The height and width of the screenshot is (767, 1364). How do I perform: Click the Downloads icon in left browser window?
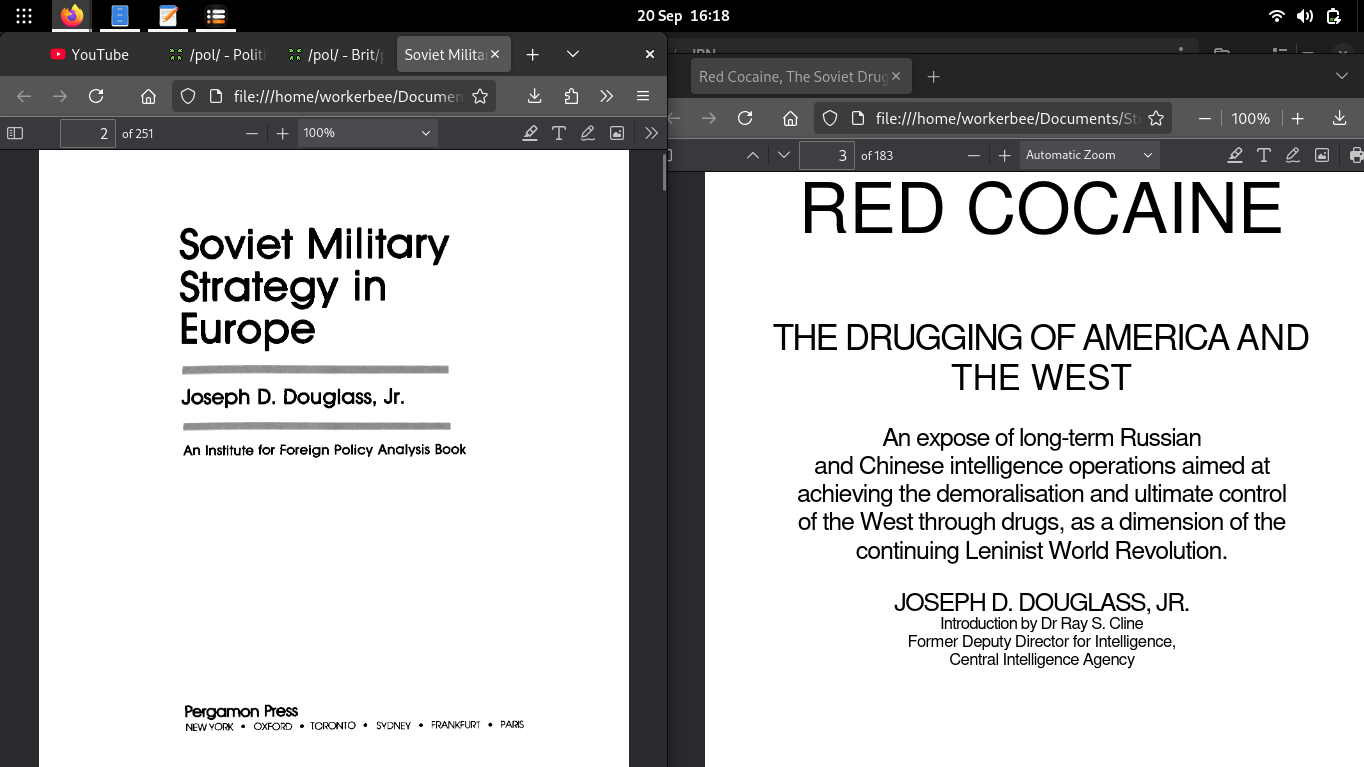pyautogui.click(x=534, y=96)
